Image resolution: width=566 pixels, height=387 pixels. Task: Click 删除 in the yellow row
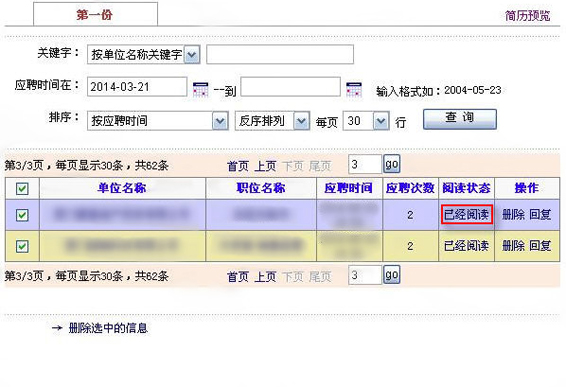click(513, 246)
